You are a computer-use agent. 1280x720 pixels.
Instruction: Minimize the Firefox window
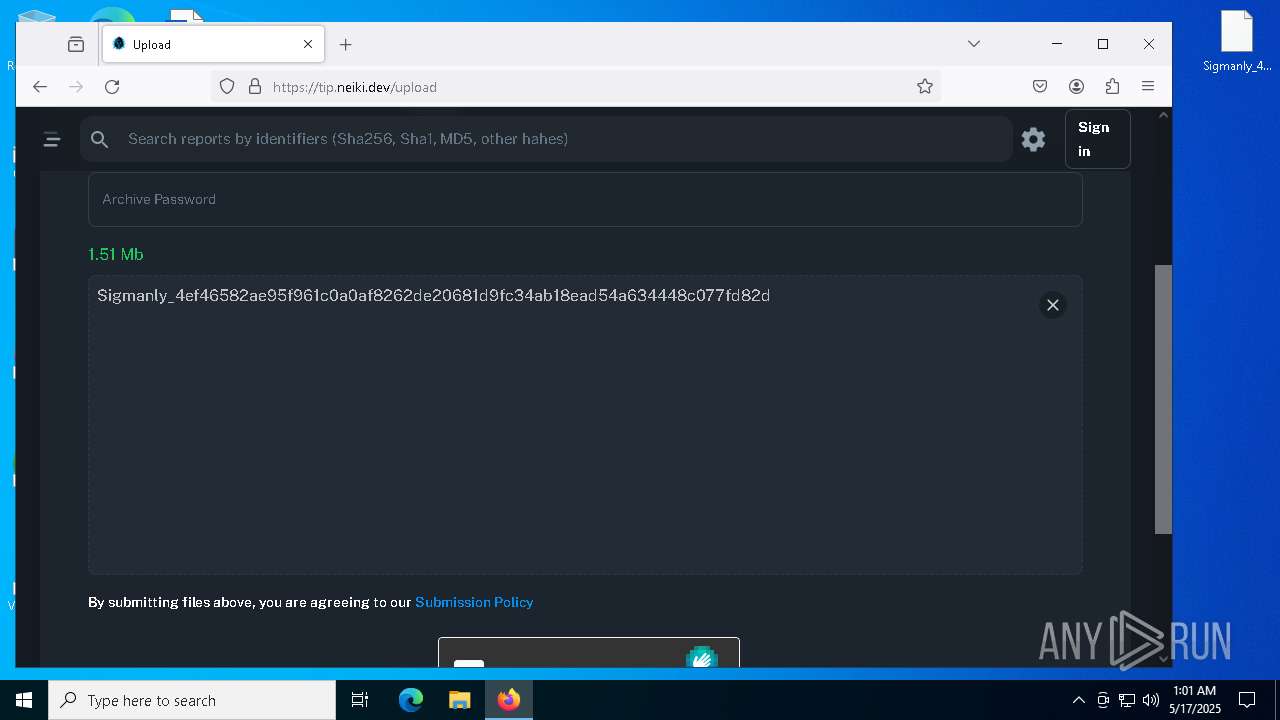[x=1057, y=44]
